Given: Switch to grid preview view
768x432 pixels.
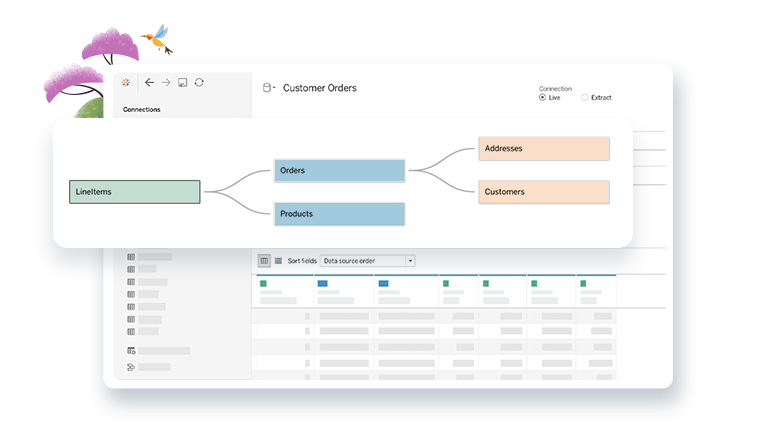Looking at the screenshot, I should pos(264,261).
